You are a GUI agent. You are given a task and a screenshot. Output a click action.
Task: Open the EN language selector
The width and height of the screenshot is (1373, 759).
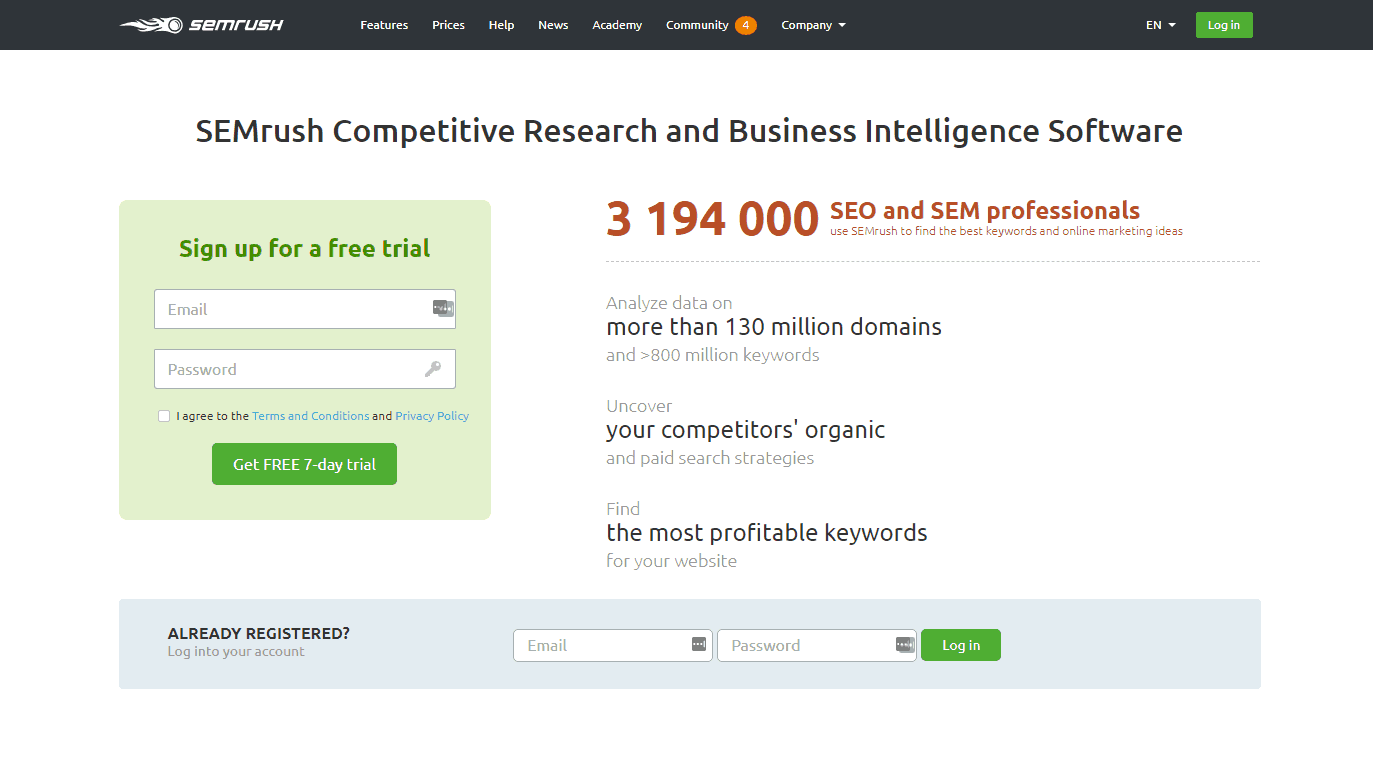tap(1160, 25)
